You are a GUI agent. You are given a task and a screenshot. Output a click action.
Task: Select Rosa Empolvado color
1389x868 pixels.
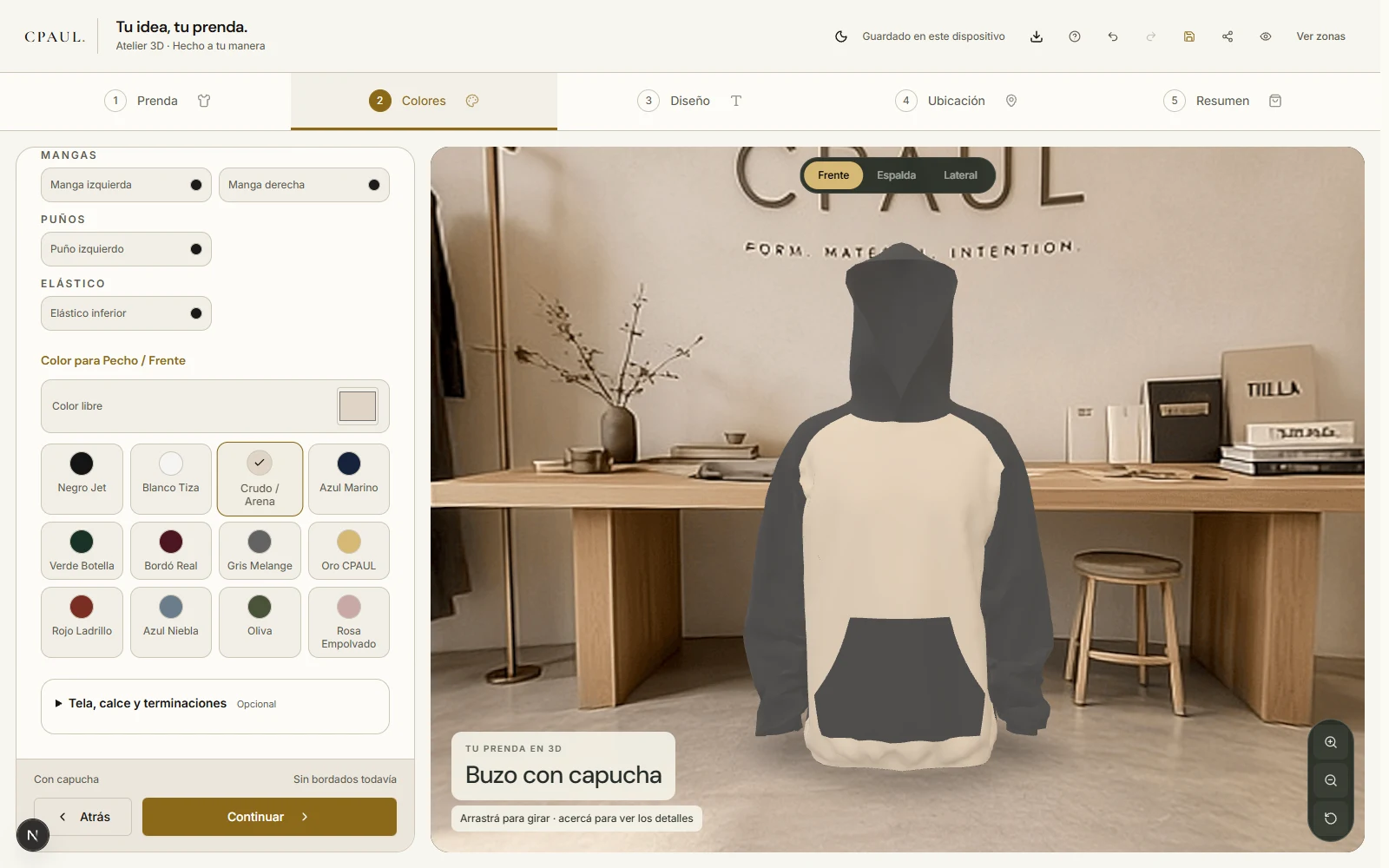point(349,622)
